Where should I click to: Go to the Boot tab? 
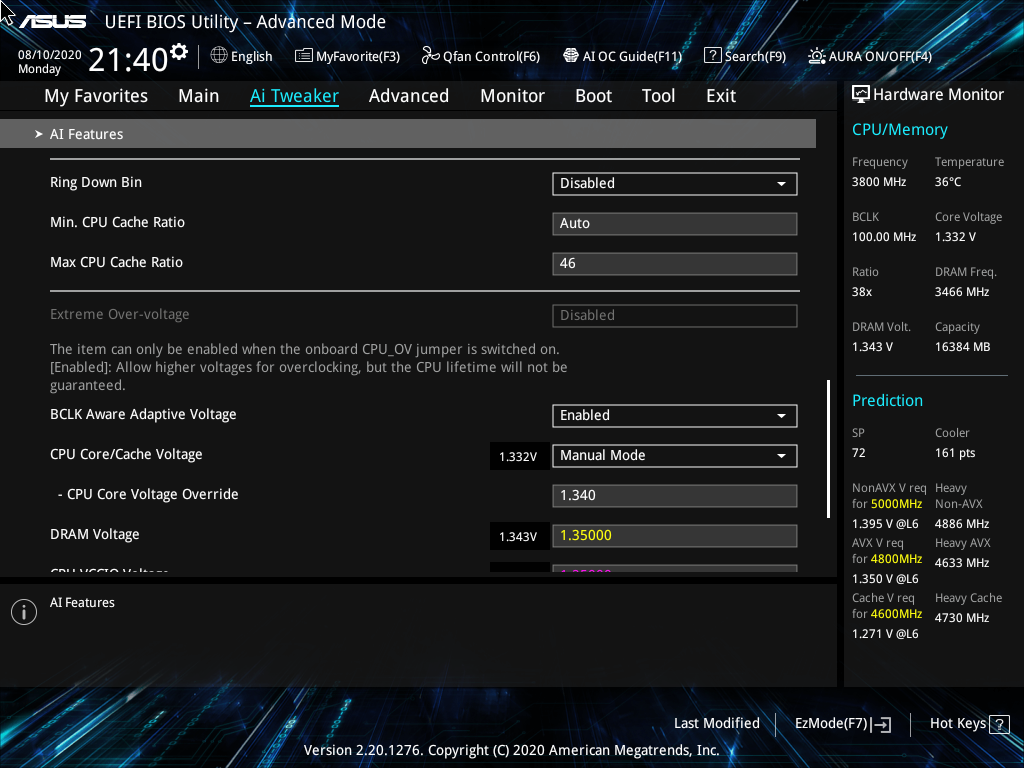594,96
